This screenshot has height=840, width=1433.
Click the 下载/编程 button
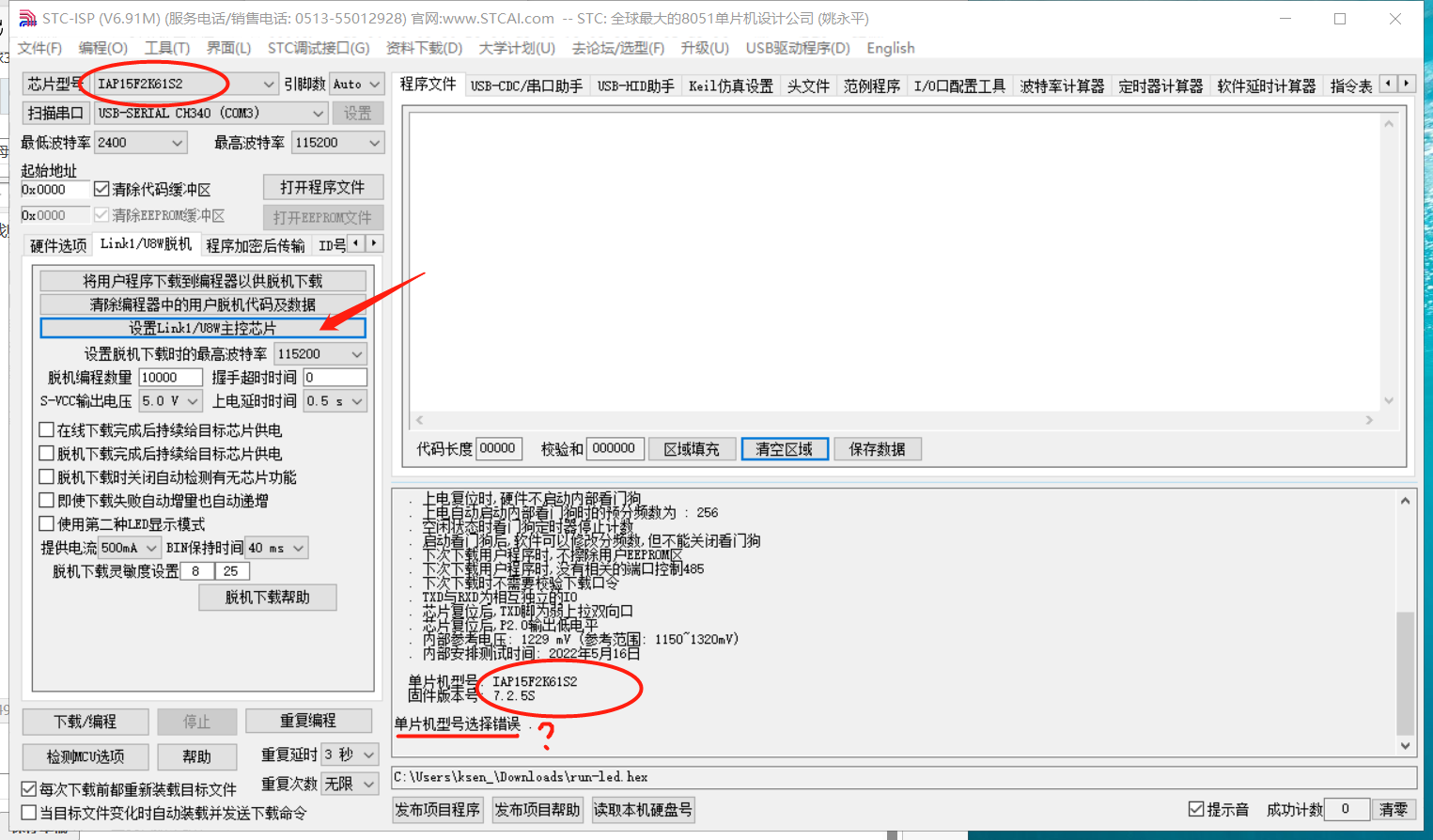coord(86,722)
